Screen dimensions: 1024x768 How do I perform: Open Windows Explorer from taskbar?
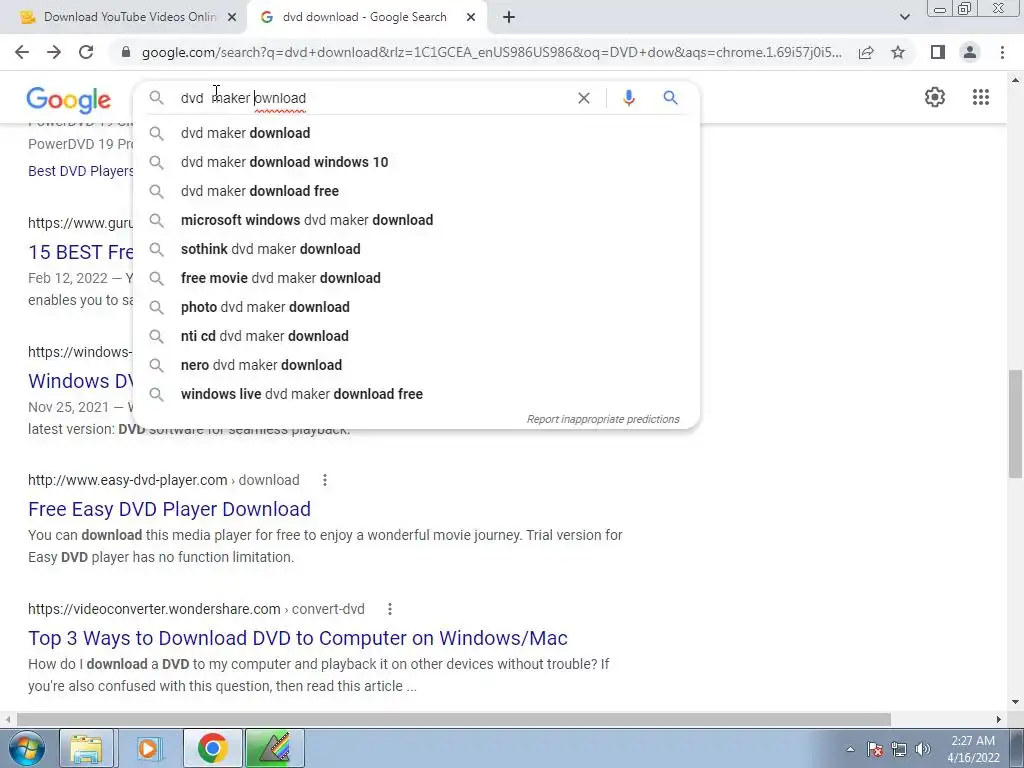point(86,748)
